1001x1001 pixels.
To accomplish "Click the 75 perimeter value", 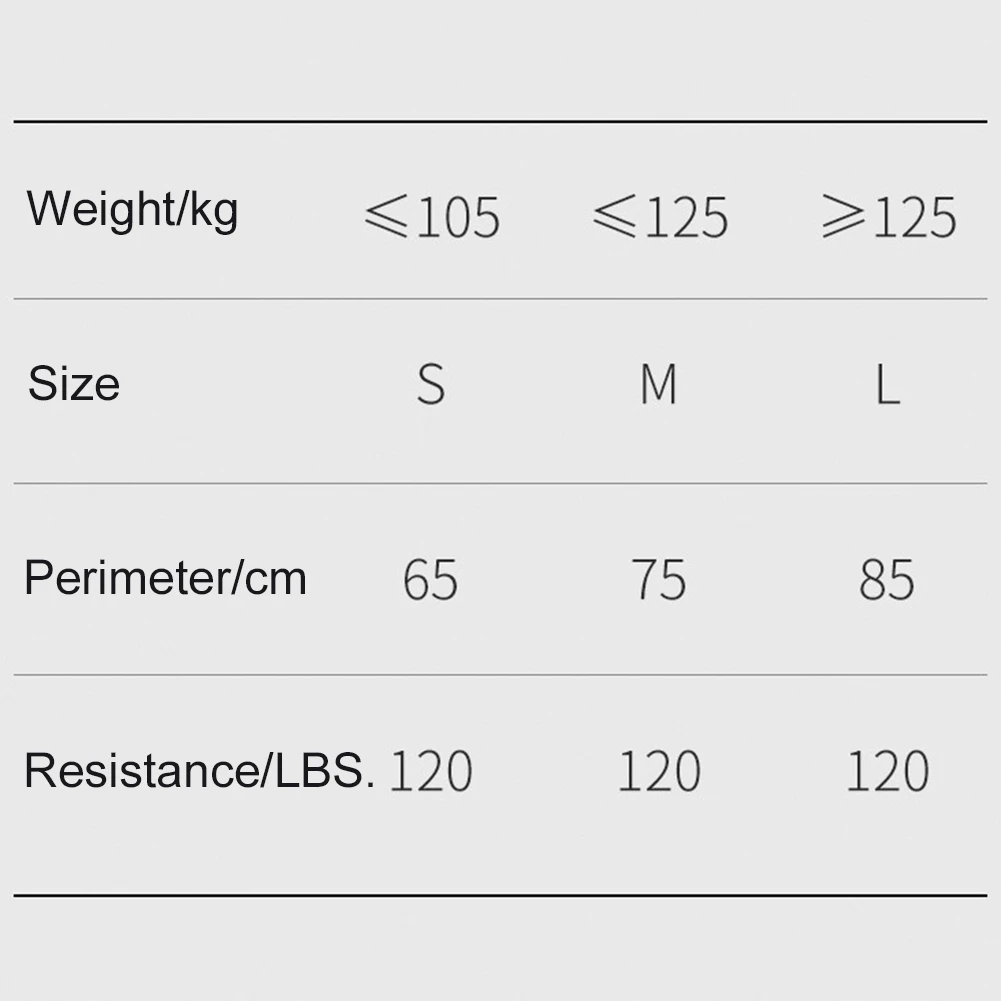I will tap(659, 580).
